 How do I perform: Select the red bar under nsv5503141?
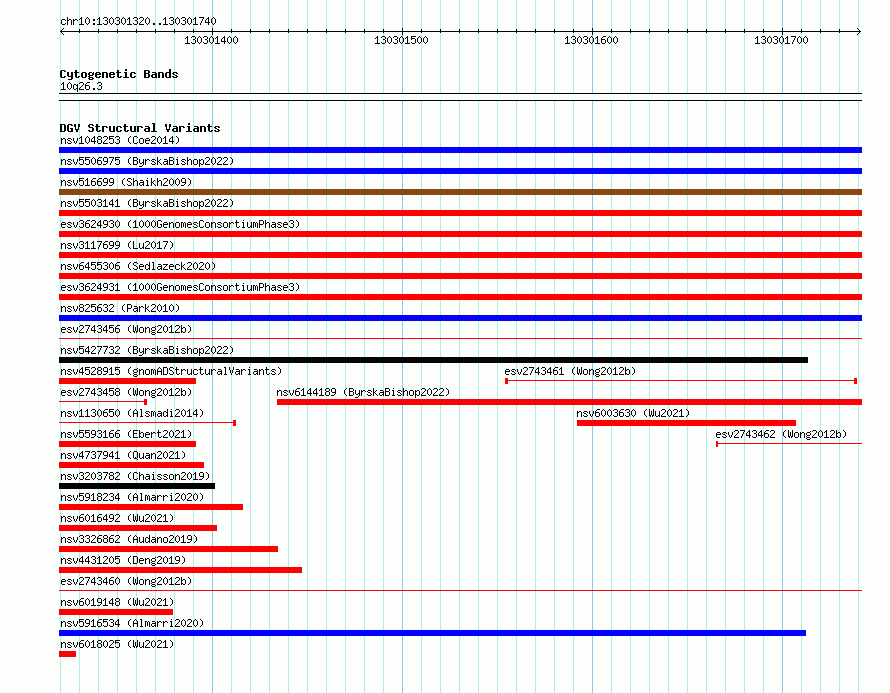[460, 213]
